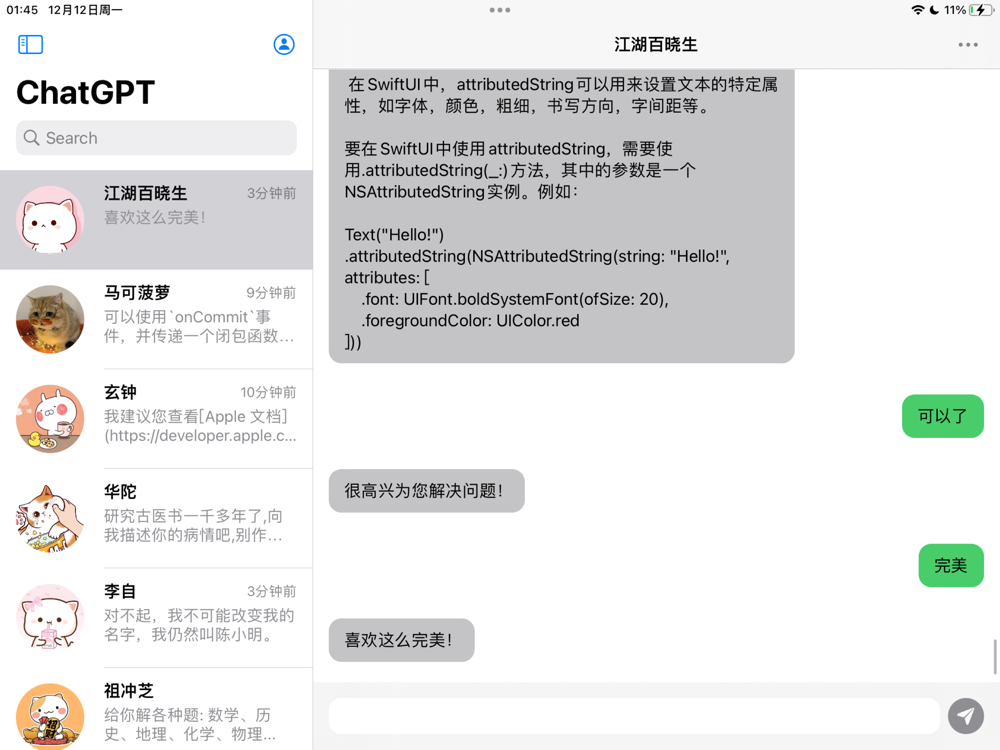
Task: Tap the attributedString explanation bubble
Action: point(561,216)
